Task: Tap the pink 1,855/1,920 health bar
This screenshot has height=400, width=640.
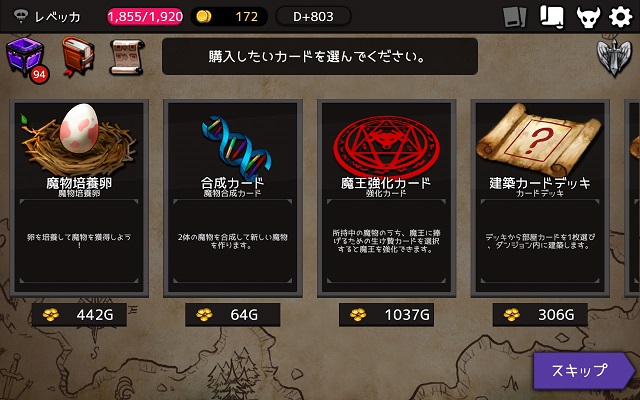Action: click(x=145, y=17)
